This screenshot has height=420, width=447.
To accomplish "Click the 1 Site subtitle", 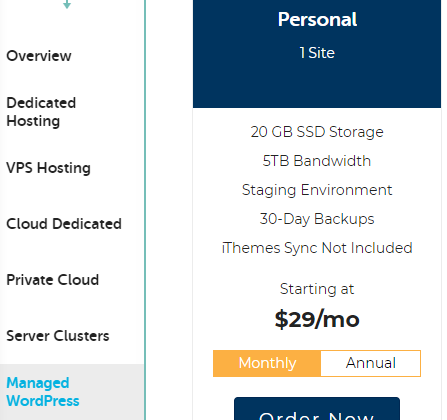I will pos(317,53).
